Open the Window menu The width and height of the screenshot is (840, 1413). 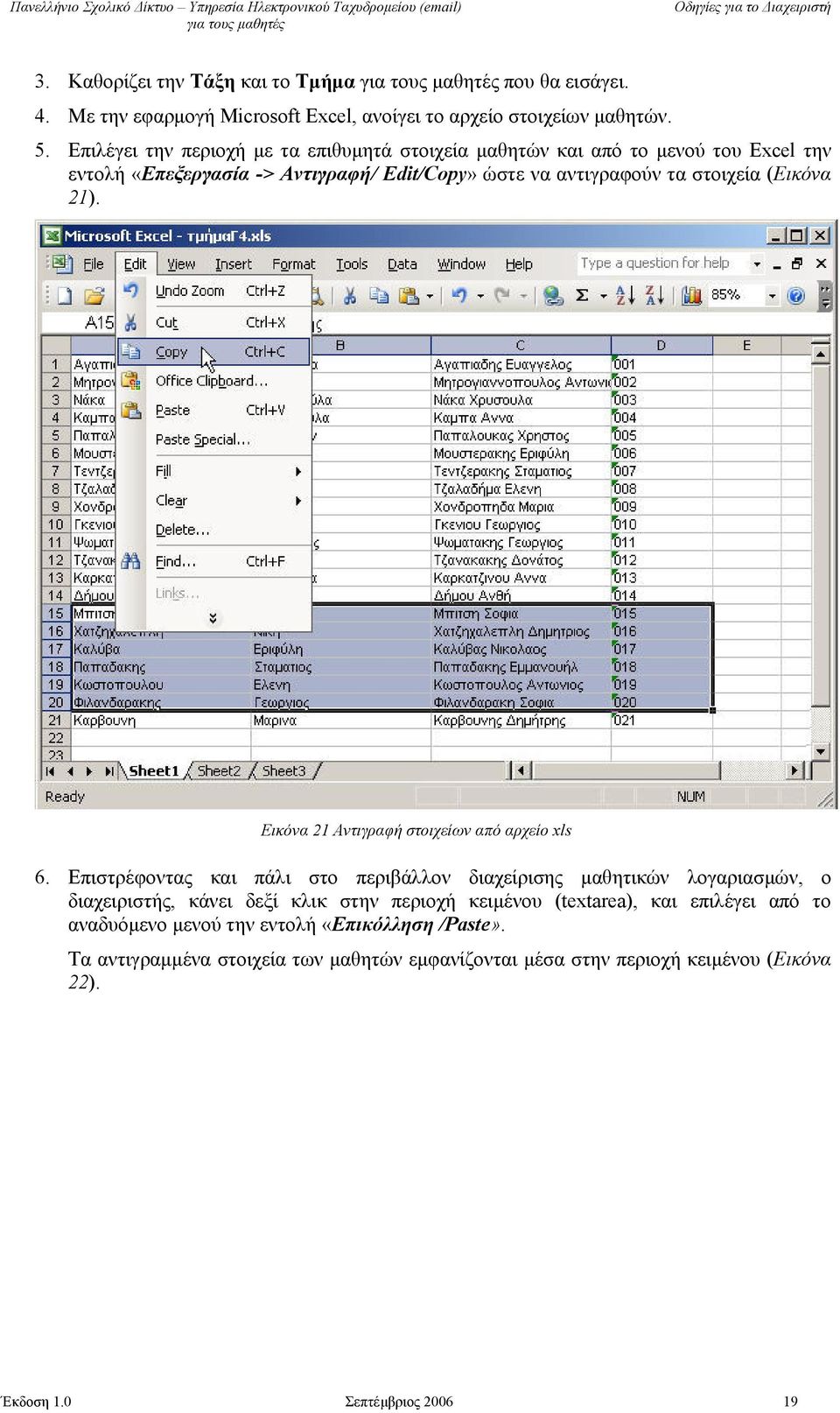click(461, 264)
